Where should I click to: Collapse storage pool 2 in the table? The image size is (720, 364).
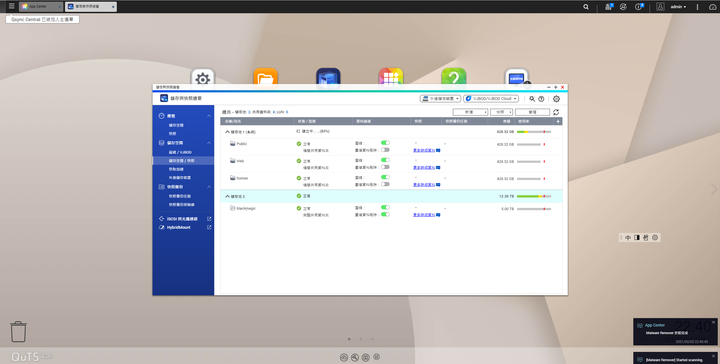coord(227,196)
